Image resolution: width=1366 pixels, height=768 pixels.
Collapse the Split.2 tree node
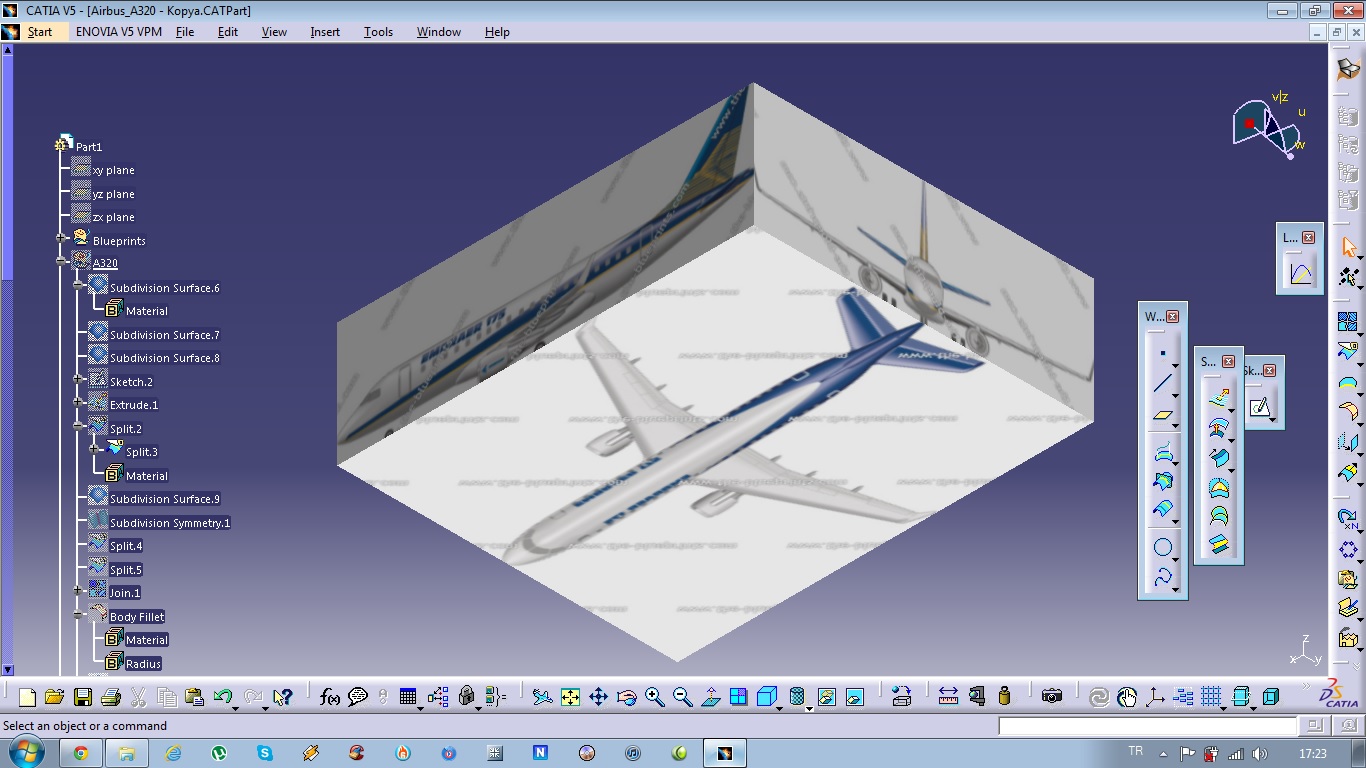click(78, 427)
